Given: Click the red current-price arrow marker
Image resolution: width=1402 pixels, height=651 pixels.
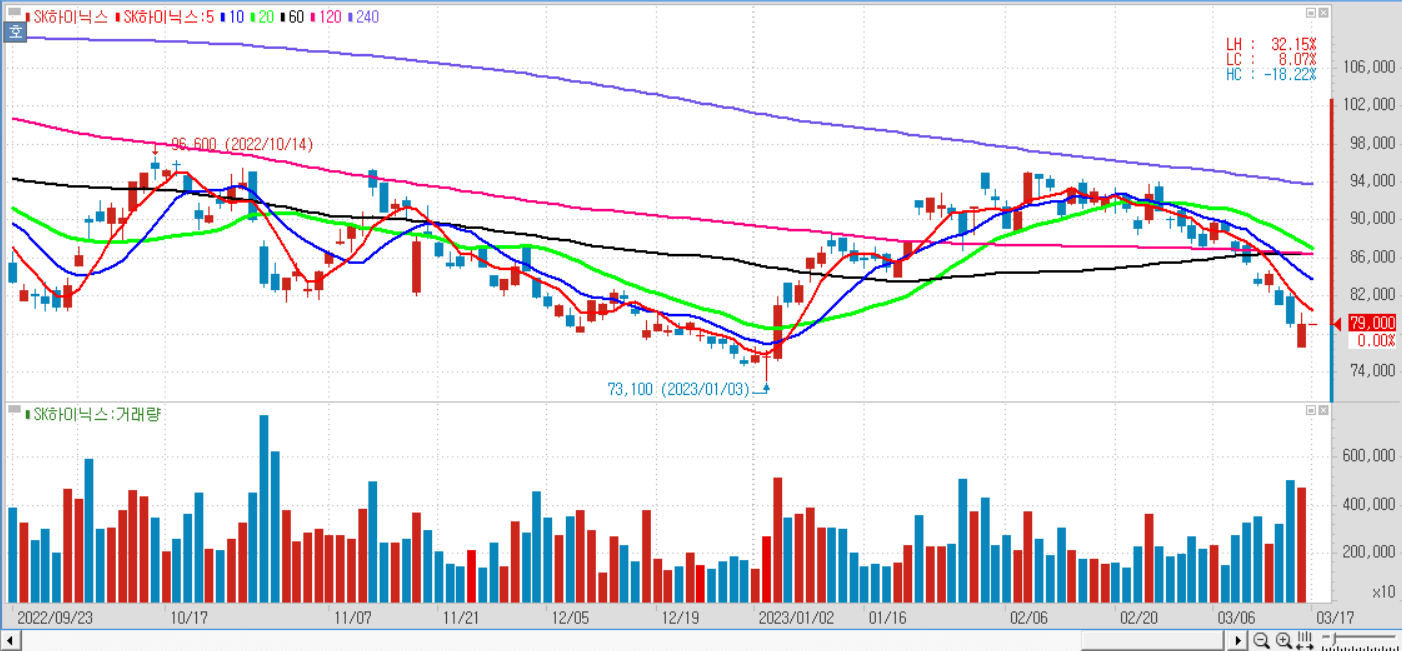Looking at the screenshot, I should [x=1337, y=323].
